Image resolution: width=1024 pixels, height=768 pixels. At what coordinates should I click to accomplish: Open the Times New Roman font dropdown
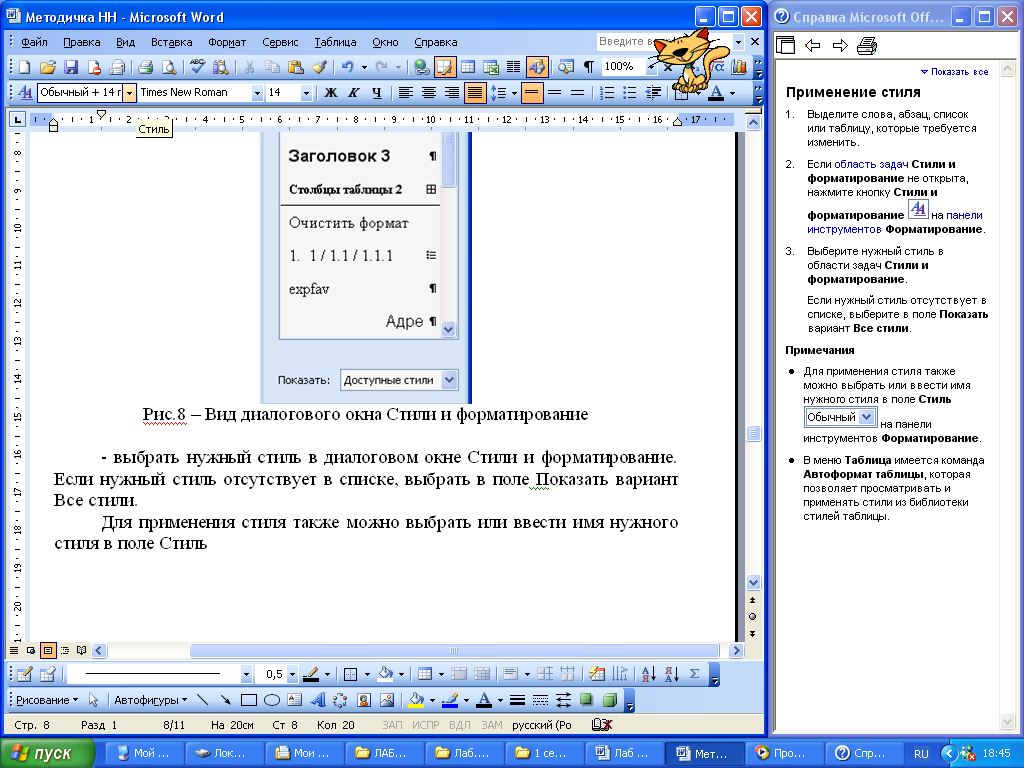257,93
